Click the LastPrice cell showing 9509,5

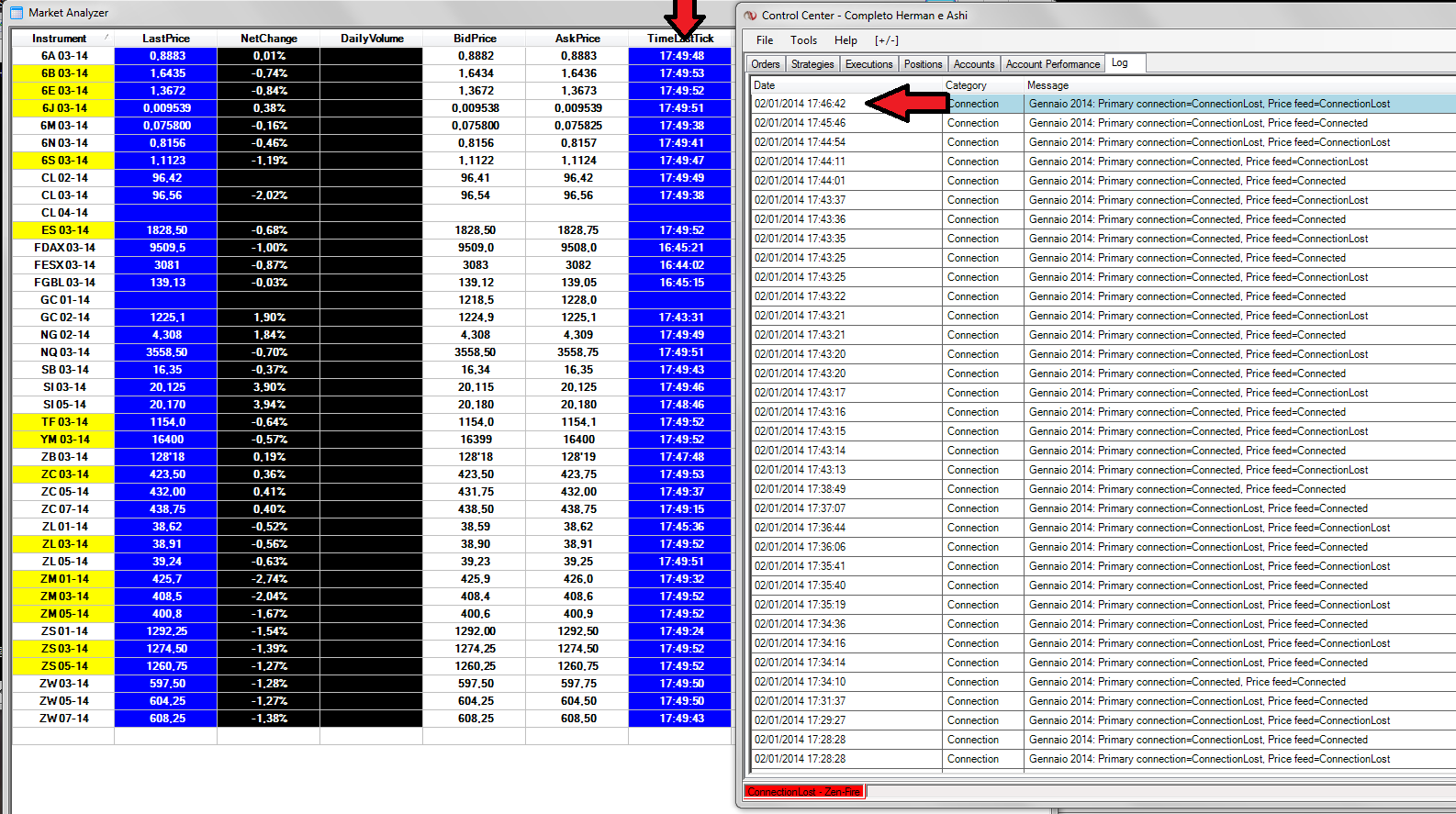(166, 248)
